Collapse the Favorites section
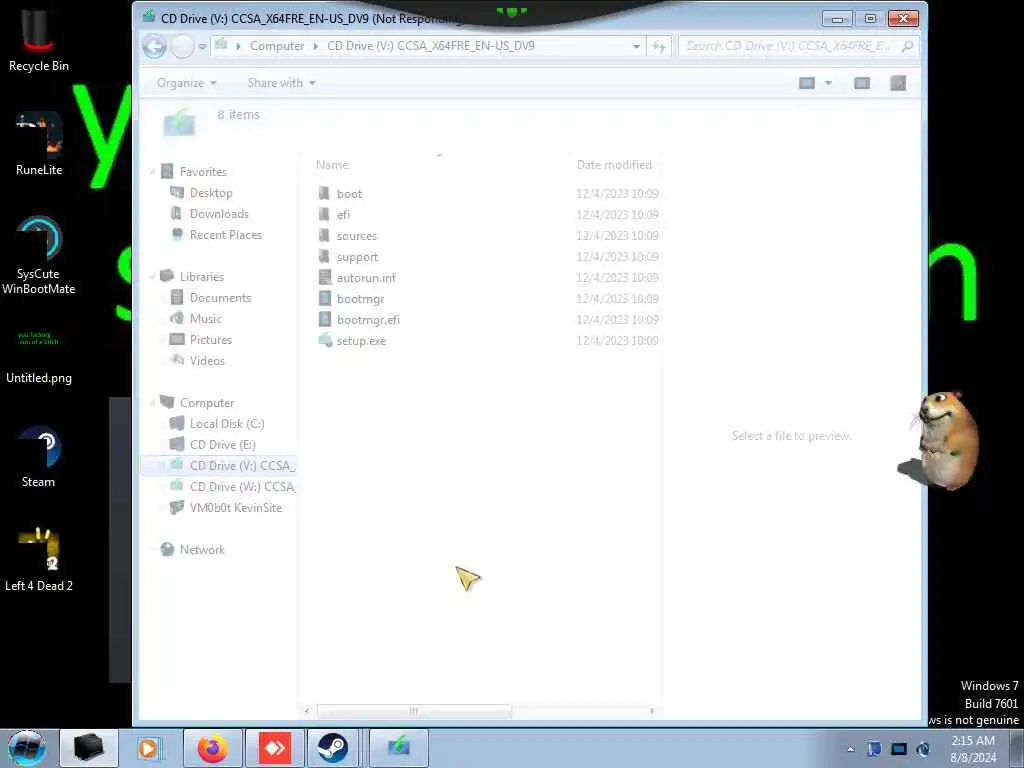Screen dimensions: 1024x768 pyautogui.click(x=152, y=172)
